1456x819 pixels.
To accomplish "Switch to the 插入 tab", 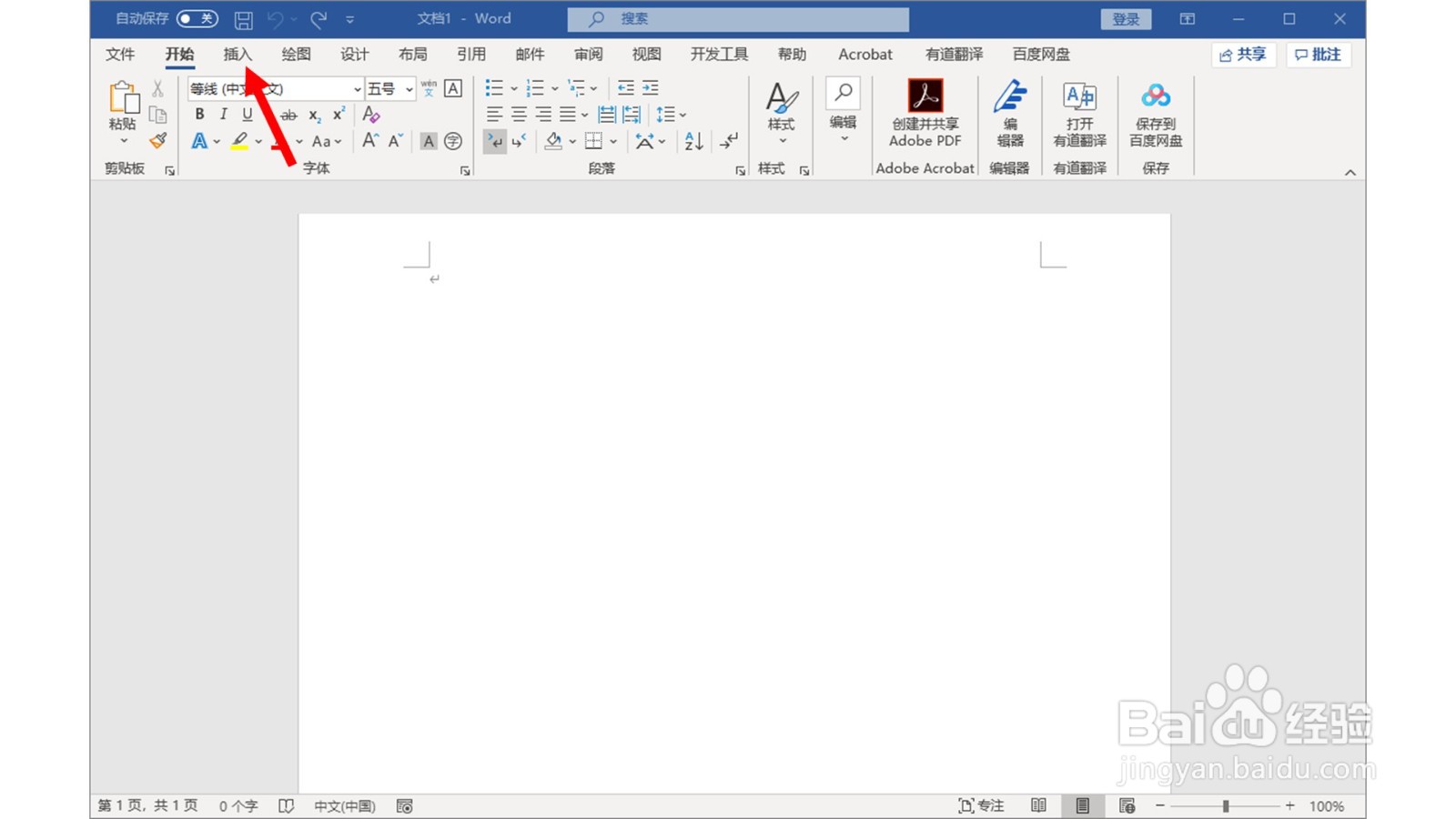I will (238, 55).
